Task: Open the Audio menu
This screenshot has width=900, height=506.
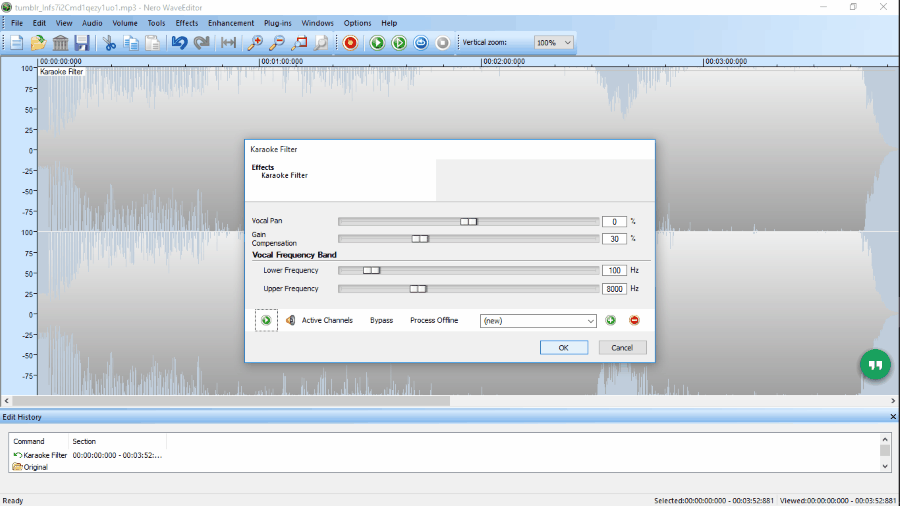Action: tap(92, 23)
